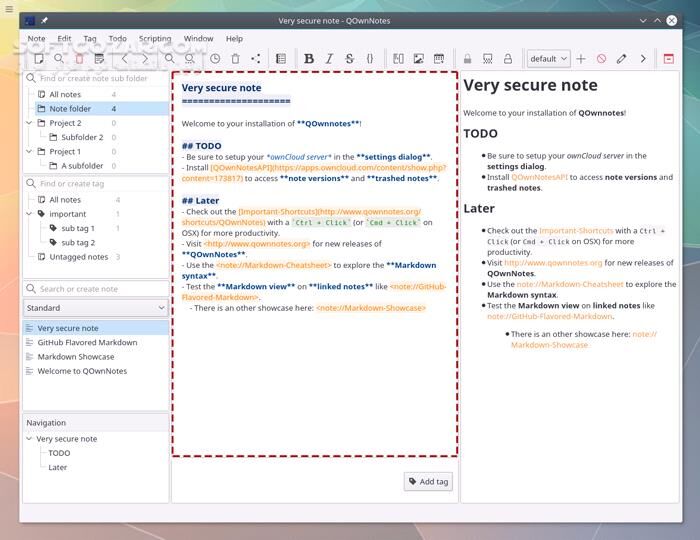
Task: Apply strikethrough formatting
Action: tap(350, 58)
